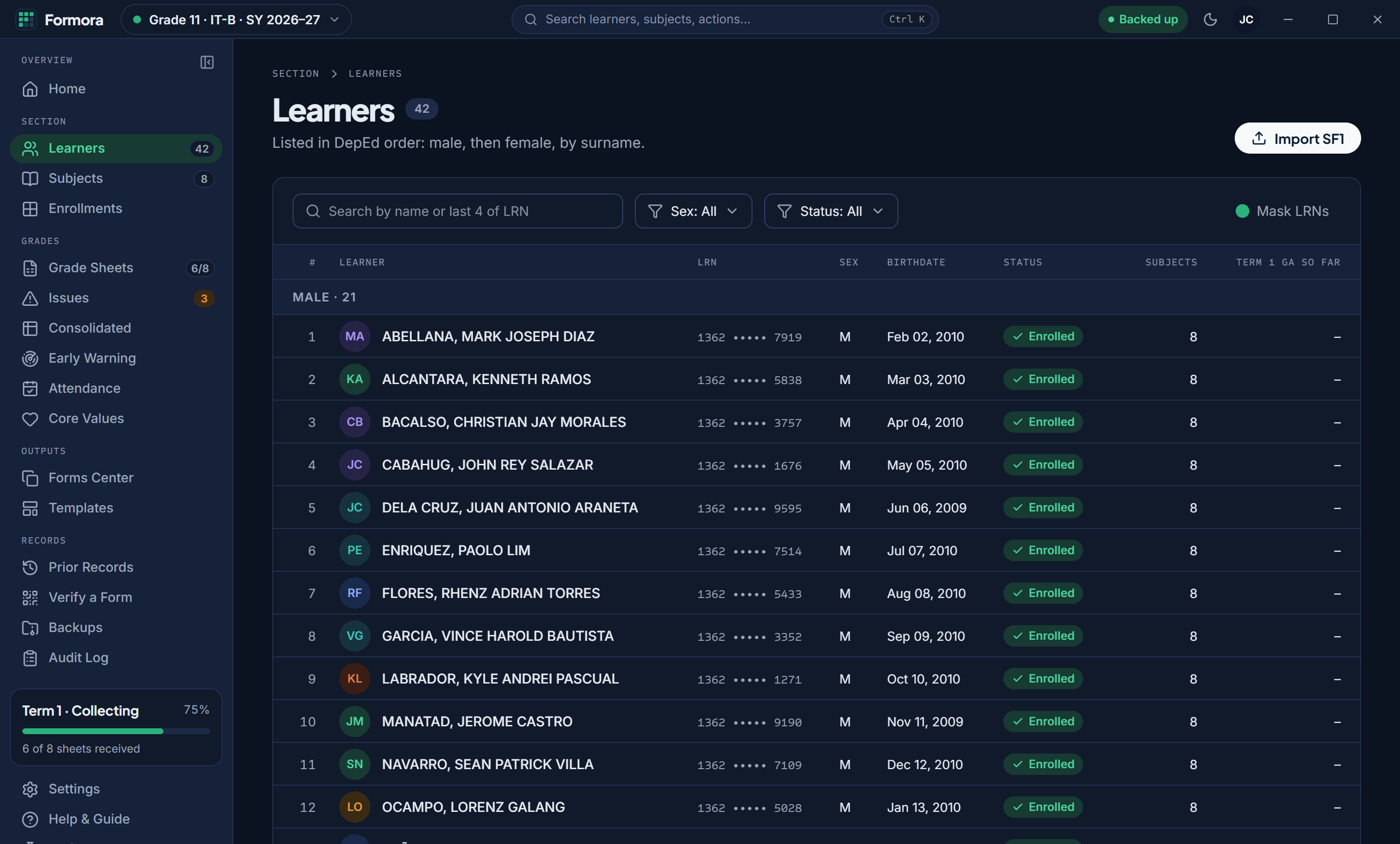Click the Term 1 Collecting progress bar
Image resolution: width=1400 pixels, height=844 pixels.
point(116,731)
